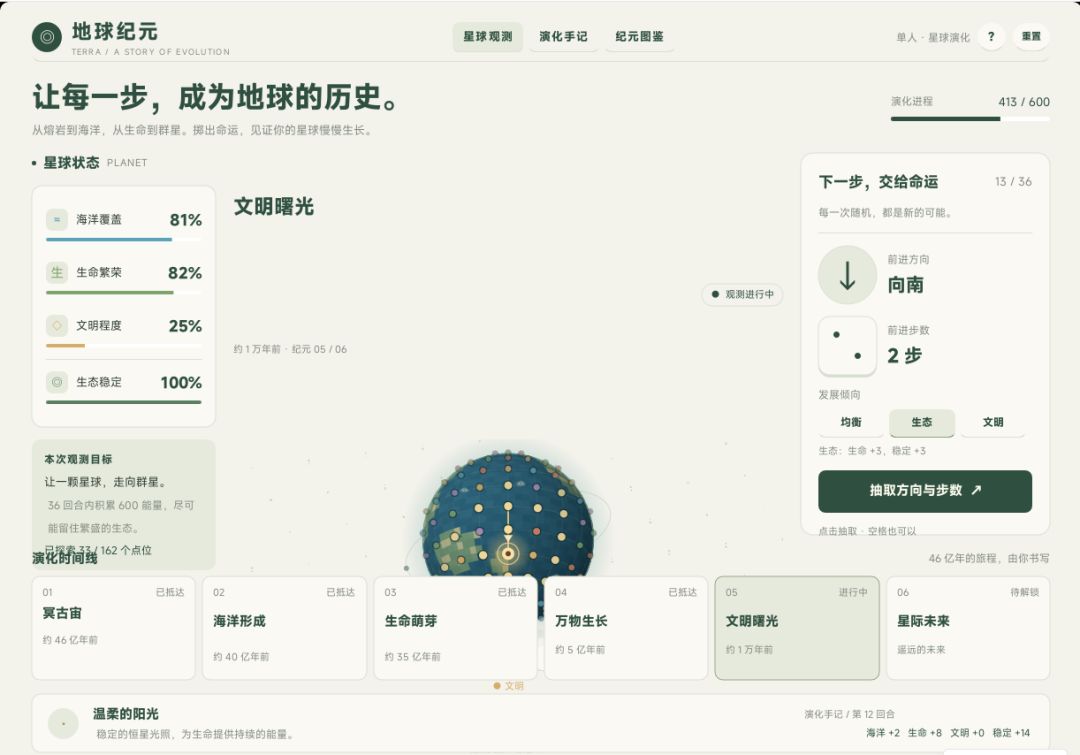Click the 81% ocean coverage value
Image resolution: width=1080 pixels, height=755 pixels.
[185, 220]
